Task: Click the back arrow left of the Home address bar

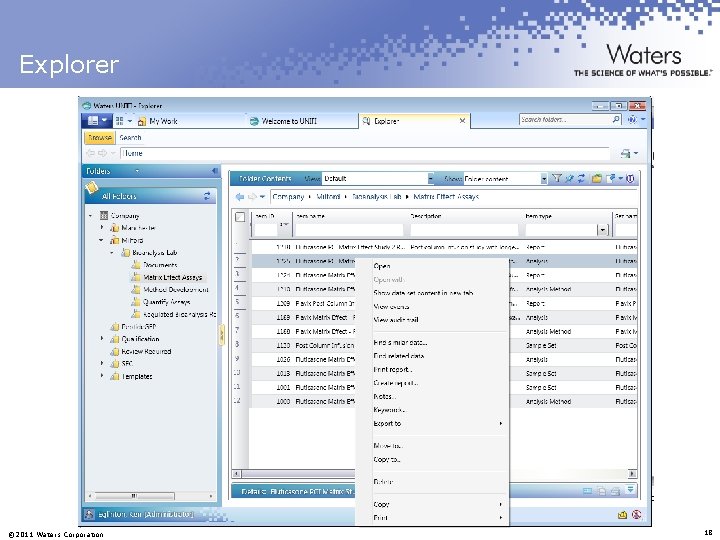Action: click(x=90, y=153)
